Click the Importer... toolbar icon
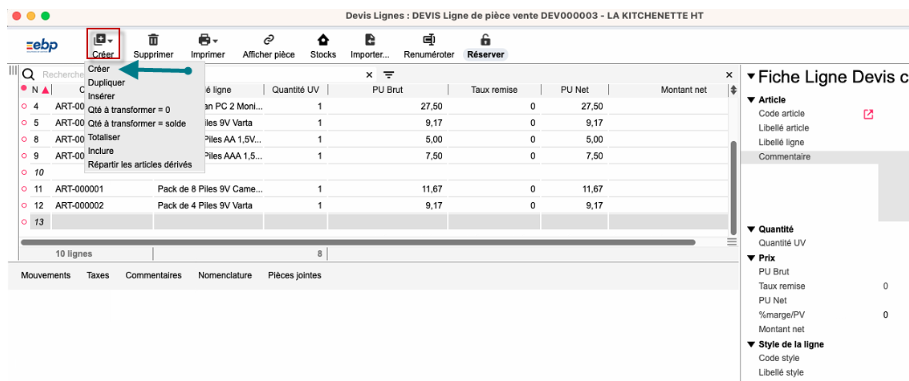909x381 pixels. 370,40
